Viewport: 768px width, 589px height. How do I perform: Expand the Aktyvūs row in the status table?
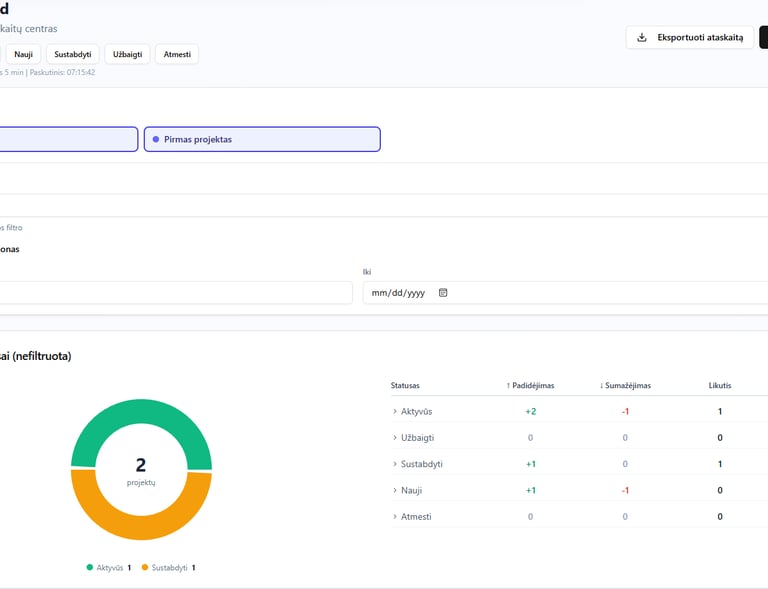(x=395, y=411)
